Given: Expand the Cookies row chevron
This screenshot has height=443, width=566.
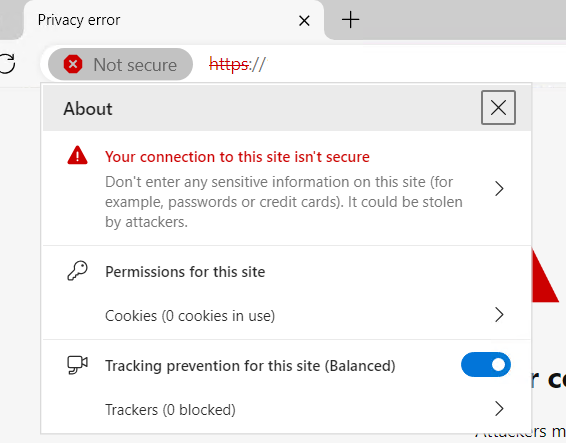Looking at the screenshot, I should coord(499,315).
